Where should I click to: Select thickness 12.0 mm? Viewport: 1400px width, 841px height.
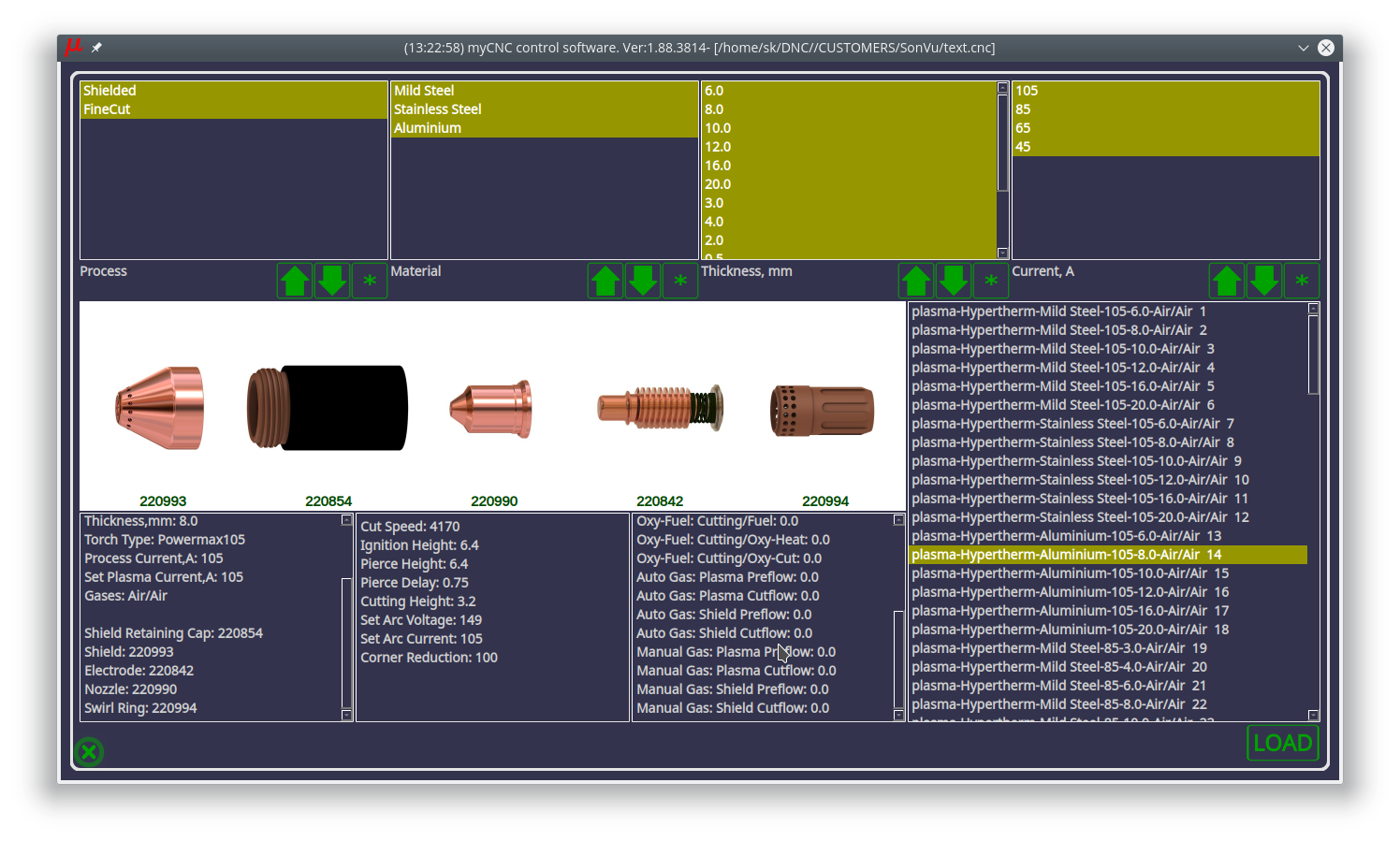click(x=850, y=147)
